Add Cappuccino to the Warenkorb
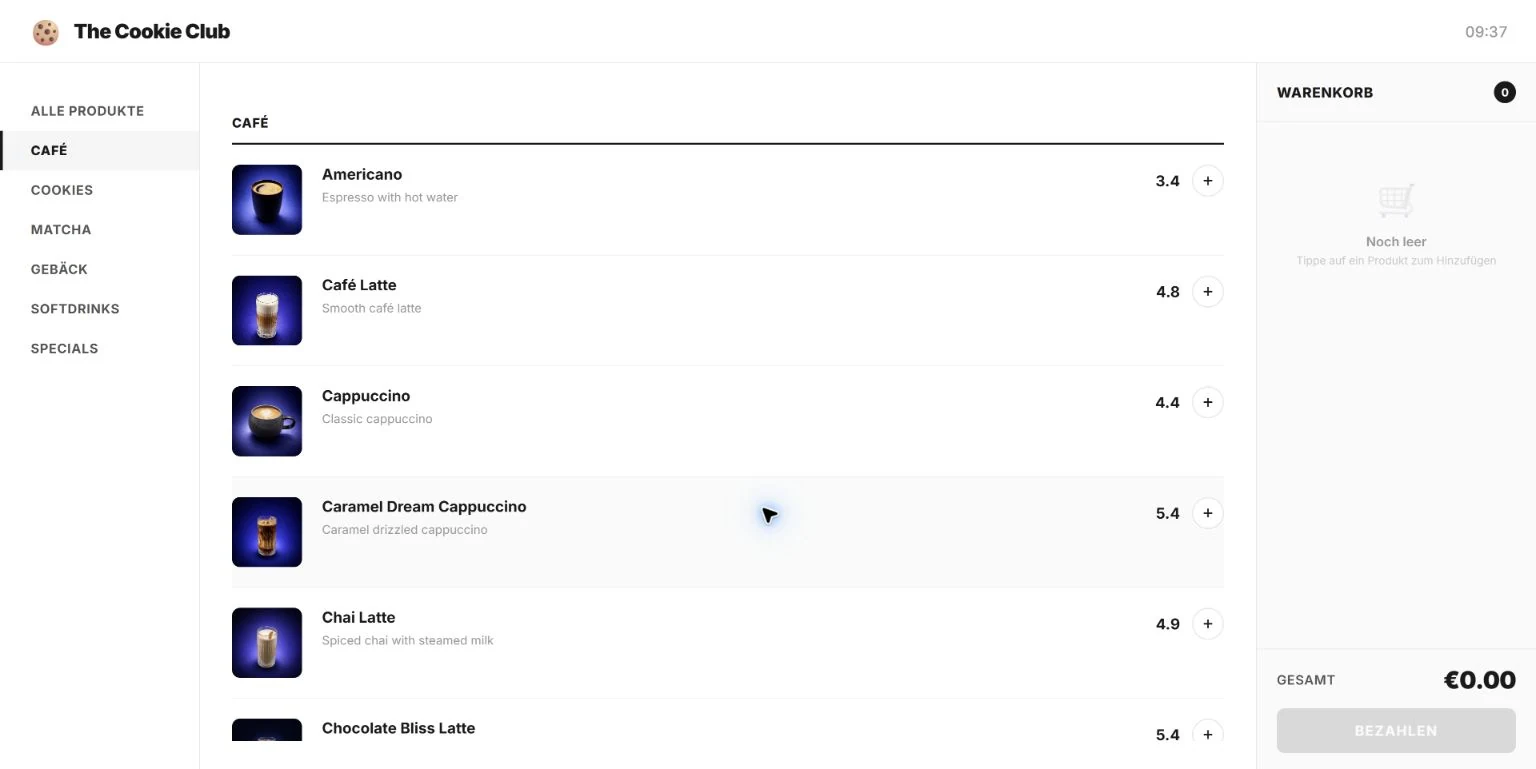 point(1207,403)
